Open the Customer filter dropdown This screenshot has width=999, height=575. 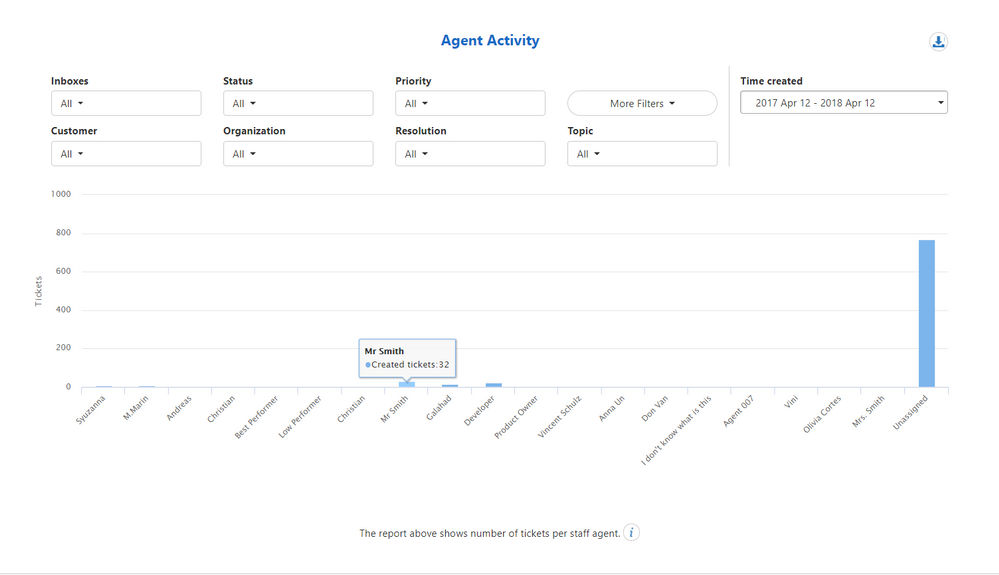126,153
